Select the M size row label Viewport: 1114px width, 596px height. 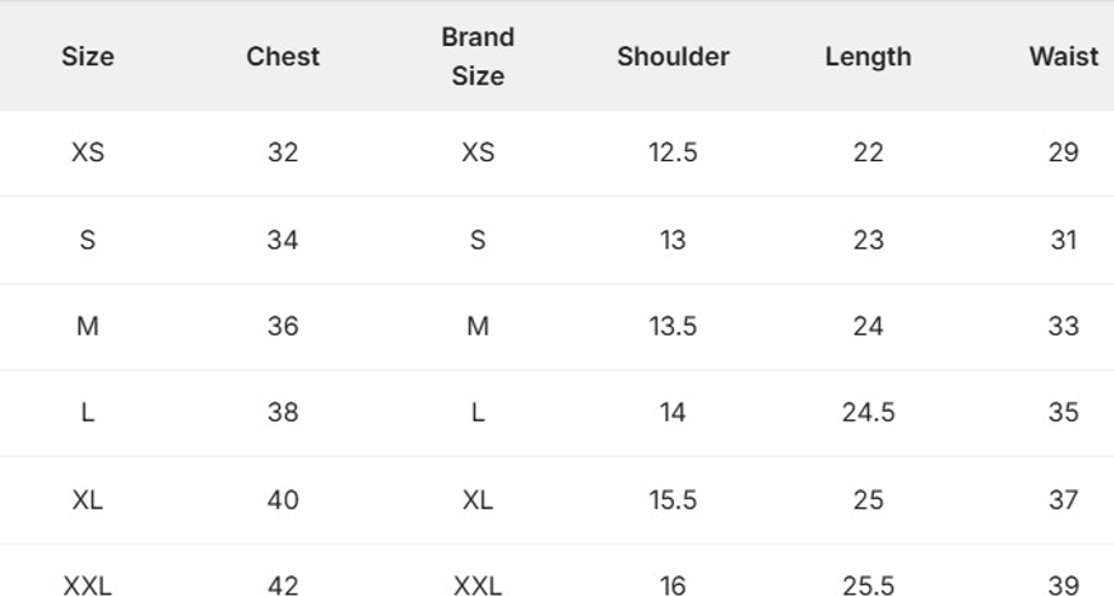pyautogui.click(x=87, y=326)
